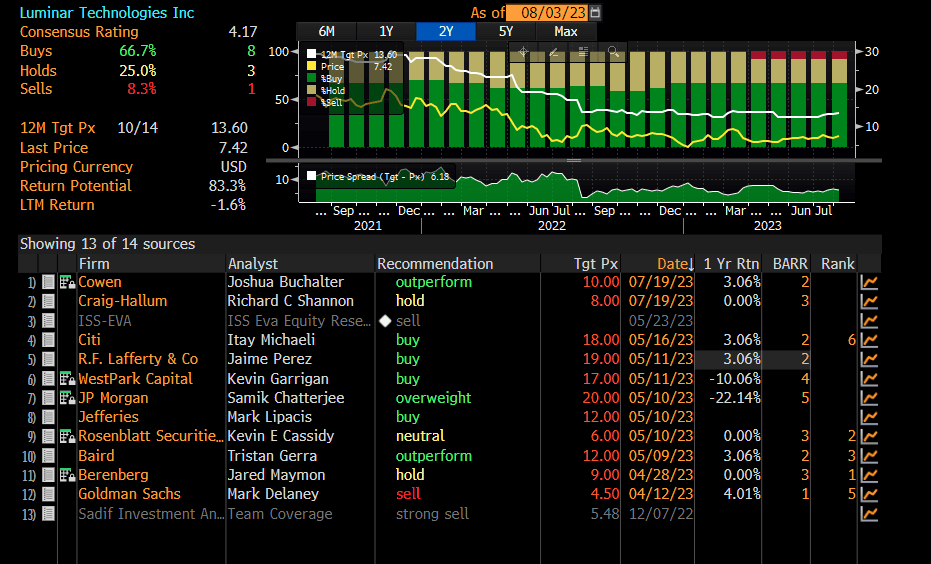Open the chart icon for WestPark Capital row
Viewport: 931px width, 564px height.
click(869, 379)
